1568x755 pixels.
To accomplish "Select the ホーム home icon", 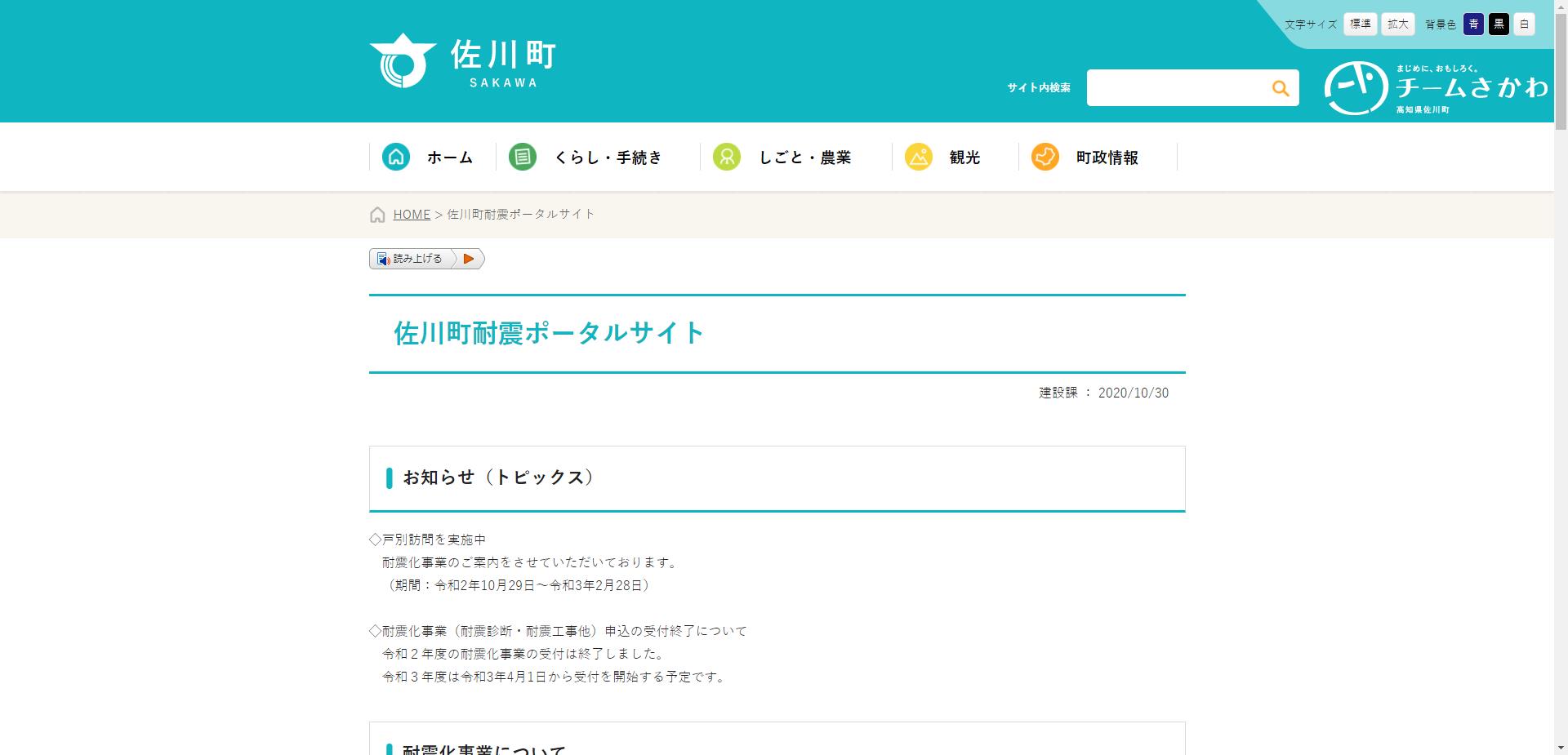I will click(397, 157).
